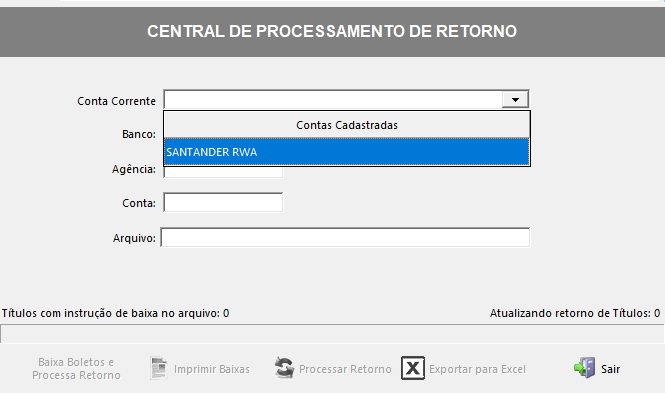665x393 pixels.
Task: Click the Central de Processamento de Retorno header
Action: click(332, 31)
